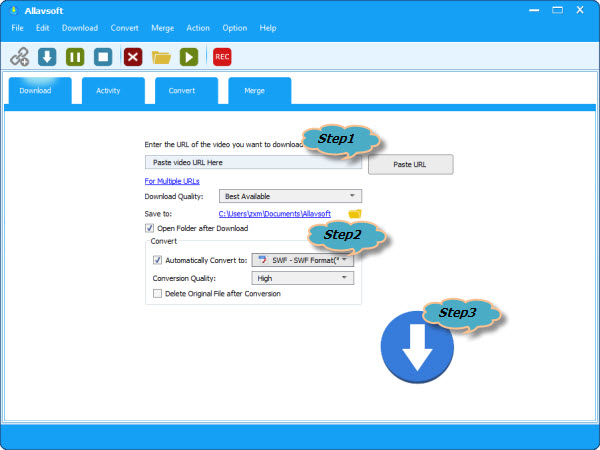Play file with green play icon

pyautogui.click(x=189, y=57)
